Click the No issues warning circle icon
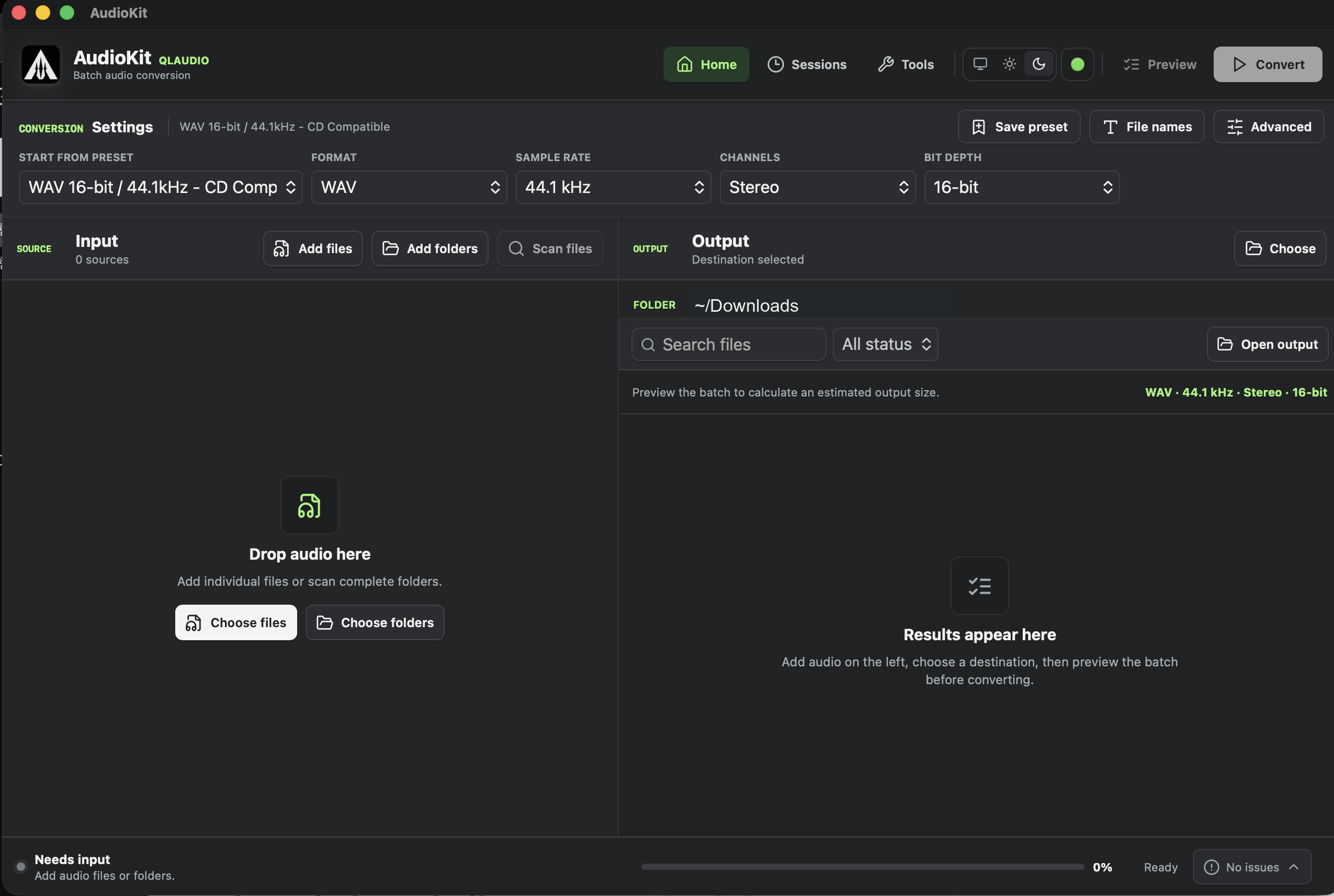 click(x=1211, y=867)
